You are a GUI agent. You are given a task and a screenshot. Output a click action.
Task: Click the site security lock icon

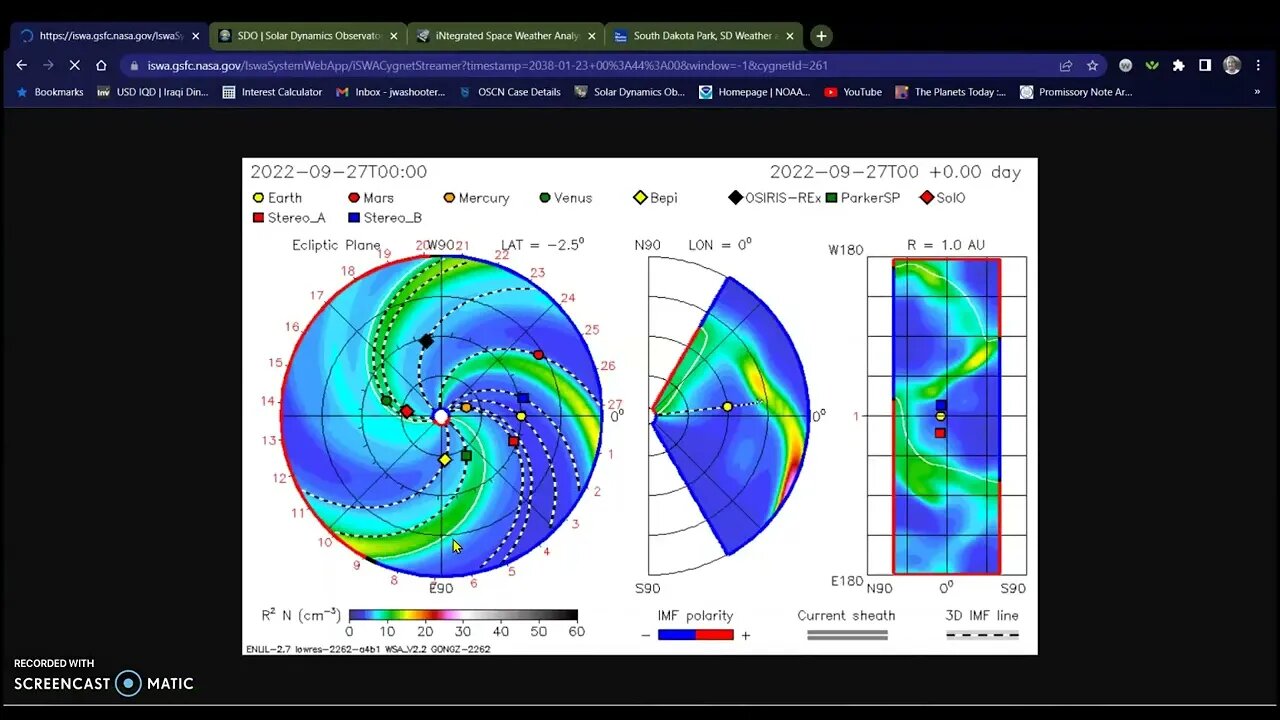point(135,65)
